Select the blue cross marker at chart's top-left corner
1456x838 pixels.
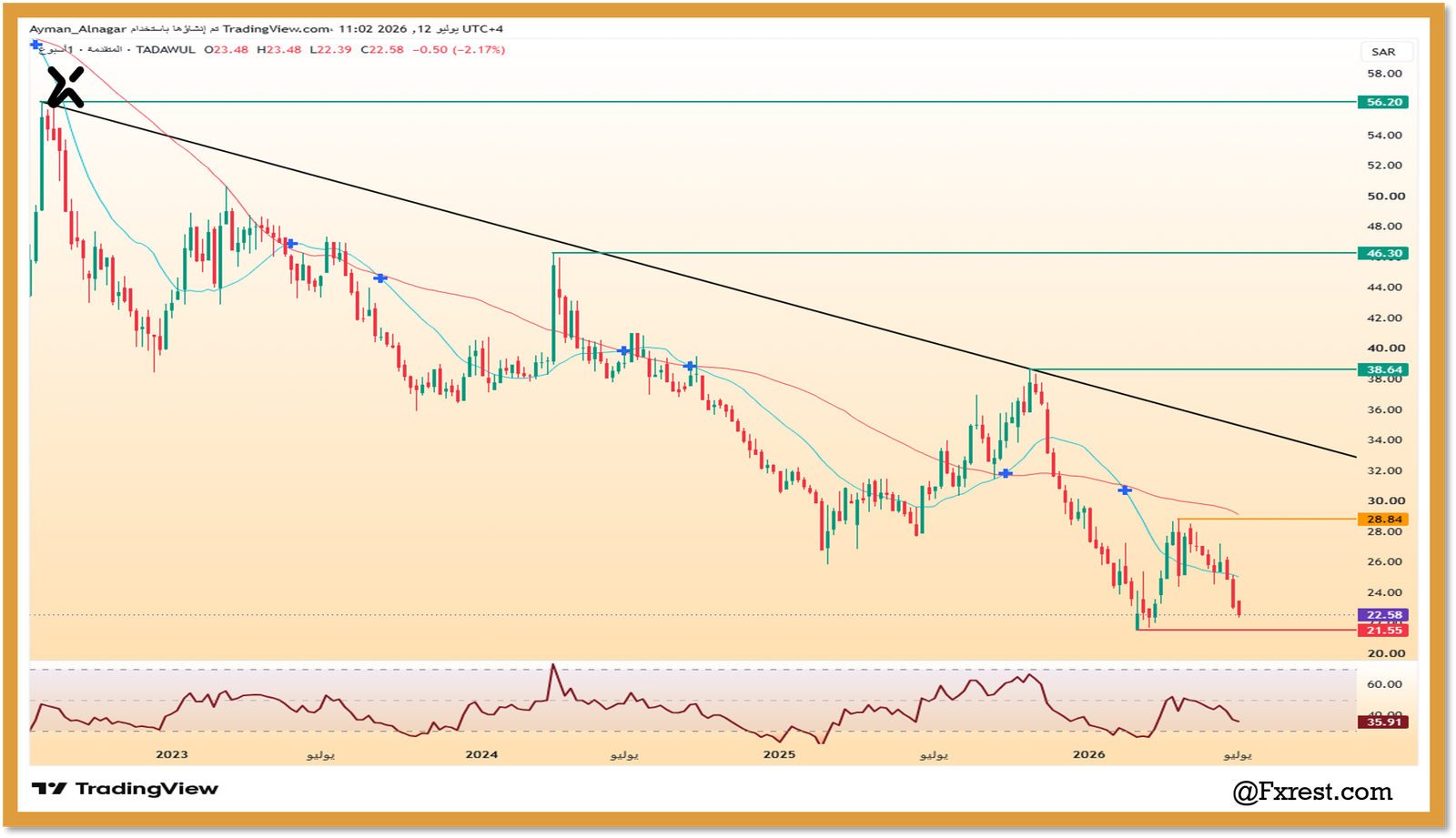pos(35,44)
